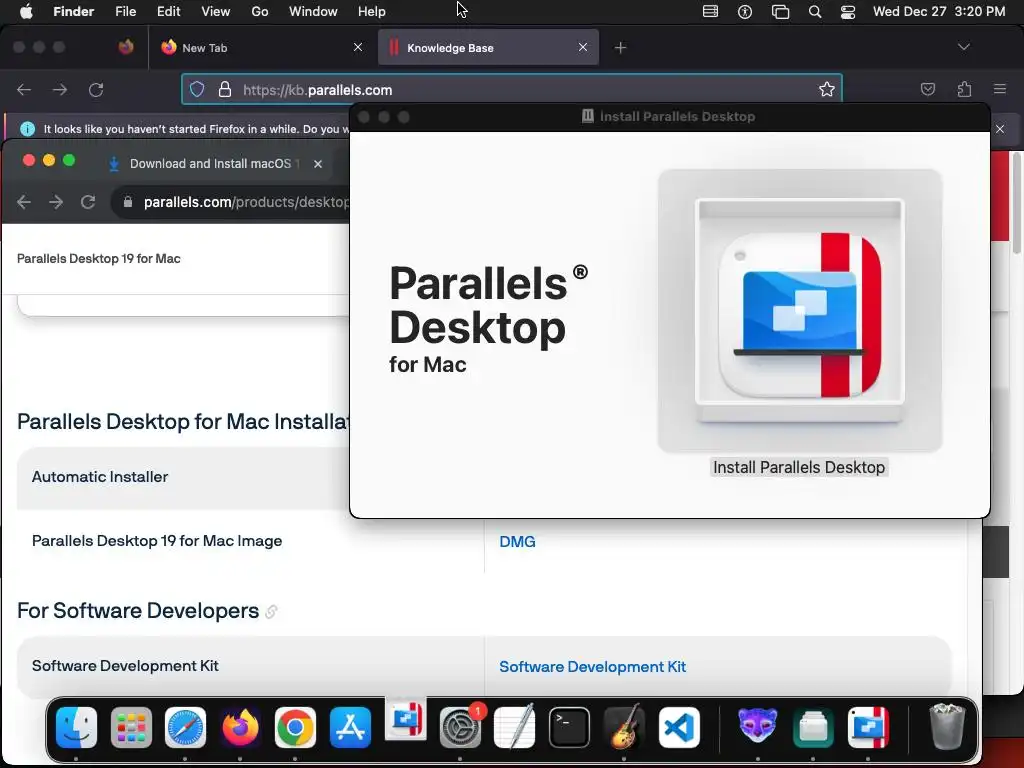Click Firefox tracking protection shield icon
Screen dimensions: 1024x768
[197, 89]
